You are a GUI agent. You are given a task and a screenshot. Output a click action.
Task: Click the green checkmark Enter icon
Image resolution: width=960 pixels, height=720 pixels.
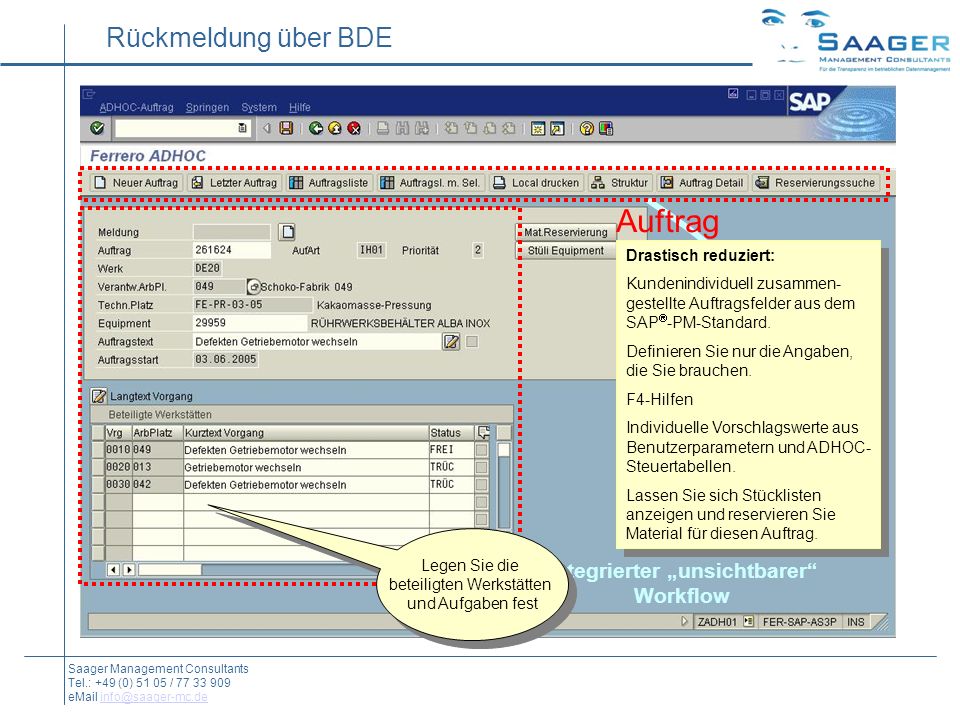click(x=97, y=128)
